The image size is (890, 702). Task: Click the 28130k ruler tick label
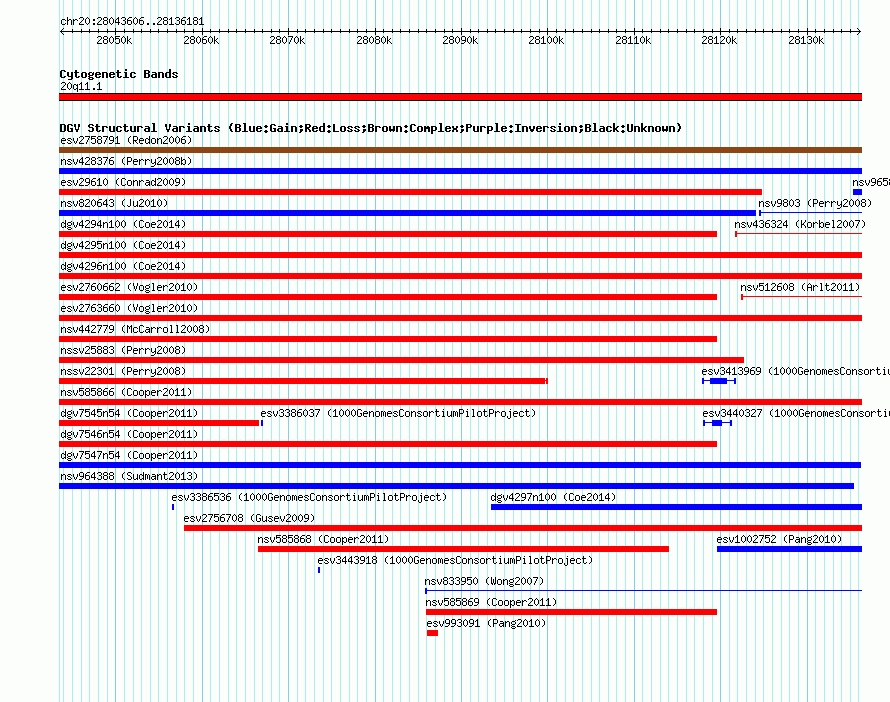pyautogui.click(x=806, y=40)
